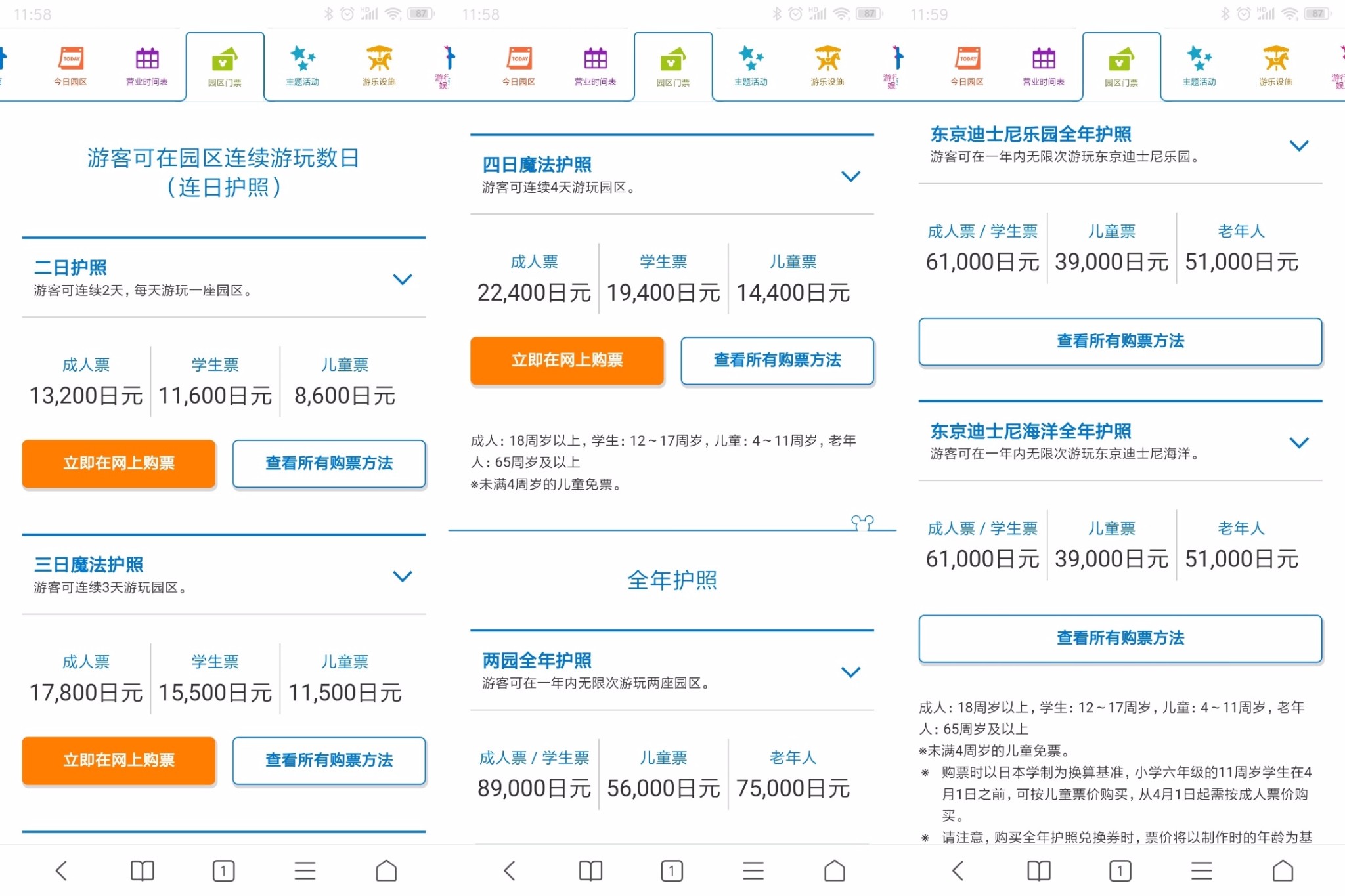Screen dimensions: 1345x896
Task: Click 查看所有购票方法 under 四日魔法护照
Action: click(778, 360)
